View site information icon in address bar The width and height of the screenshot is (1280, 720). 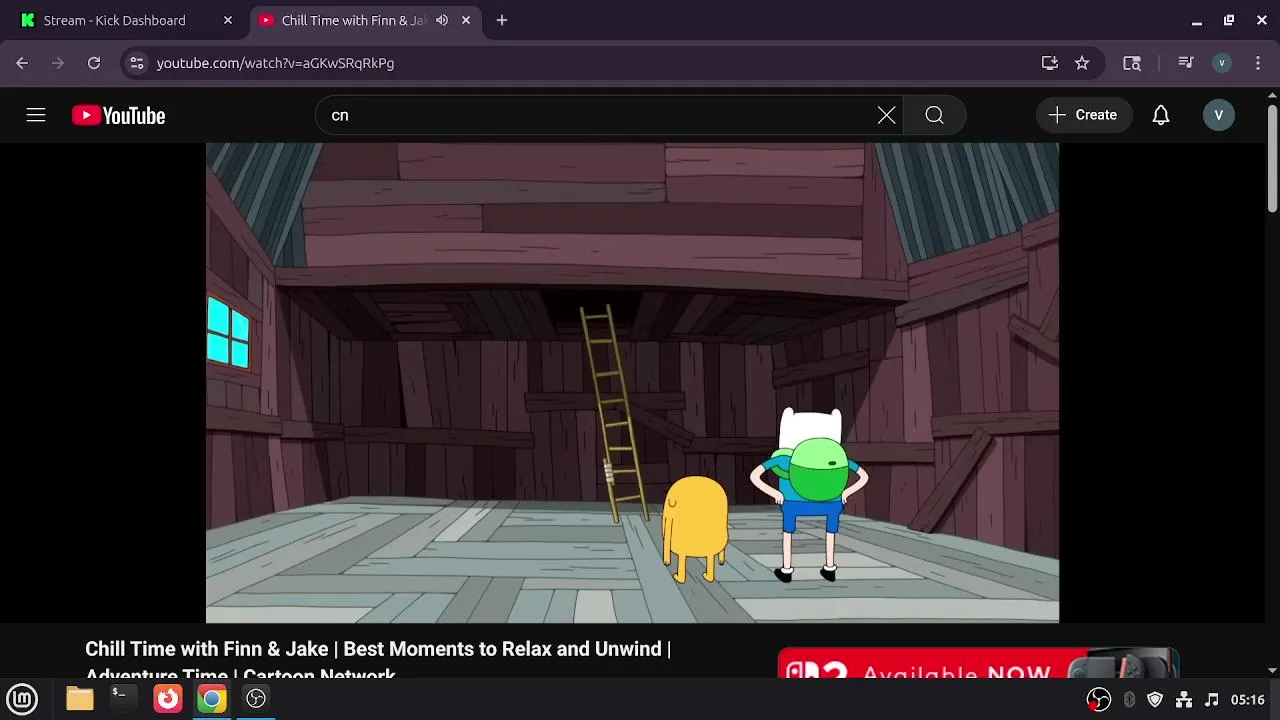pyautogui.click(x=137, y=63)
